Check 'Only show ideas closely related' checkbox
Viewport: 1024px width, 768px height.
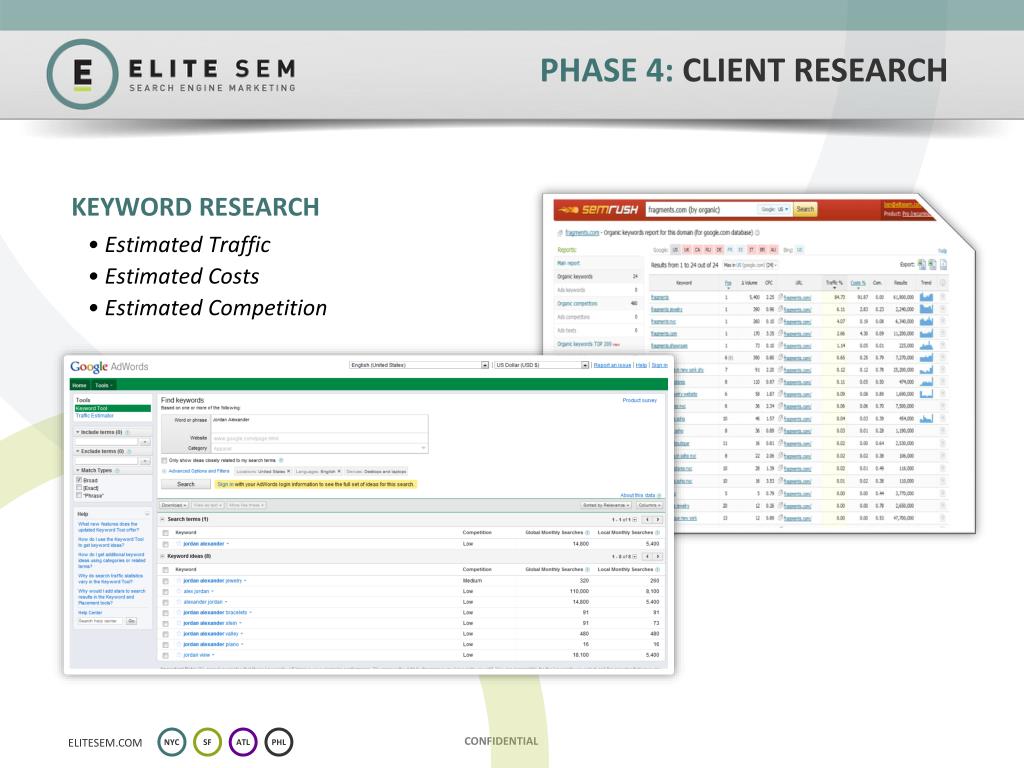pos(165,460)
